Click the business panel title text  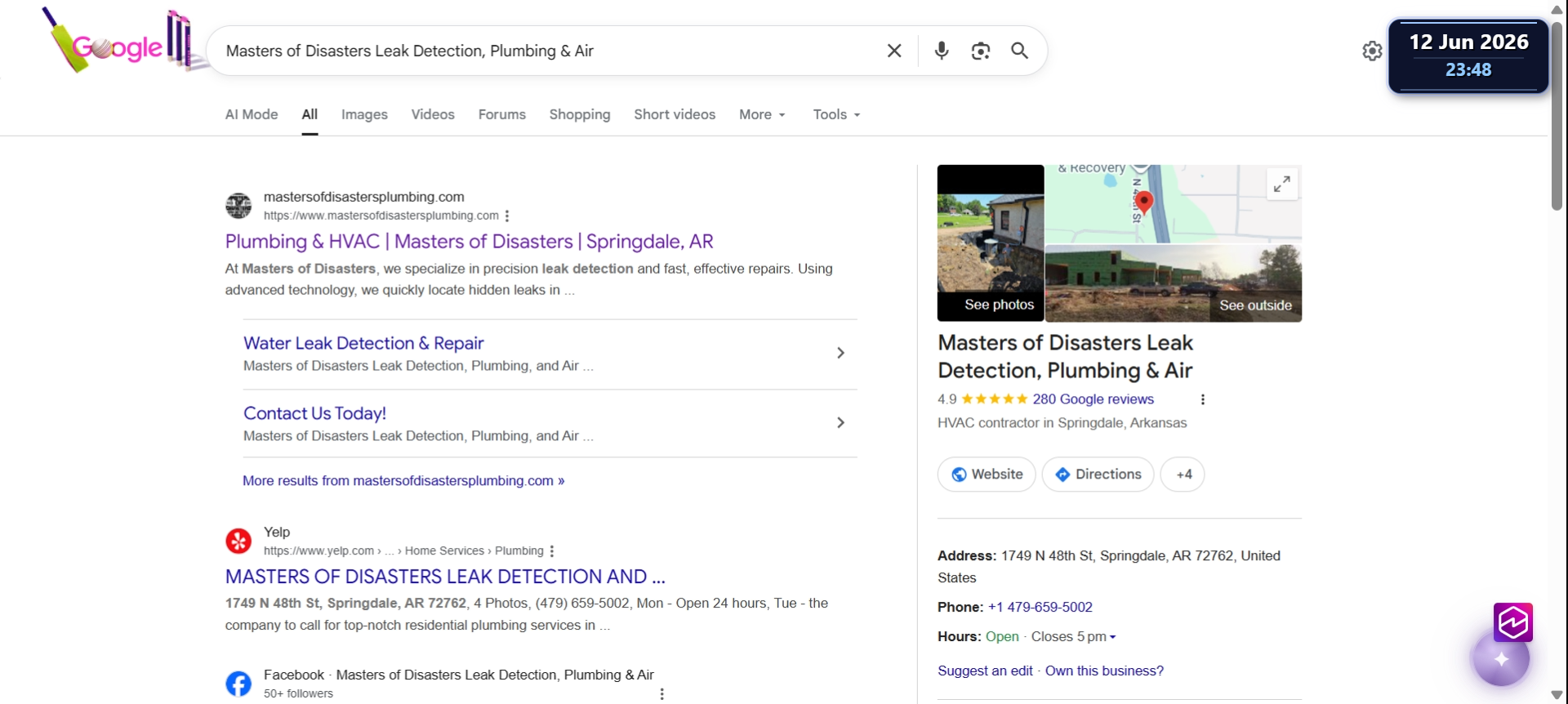coord(1065,357)
